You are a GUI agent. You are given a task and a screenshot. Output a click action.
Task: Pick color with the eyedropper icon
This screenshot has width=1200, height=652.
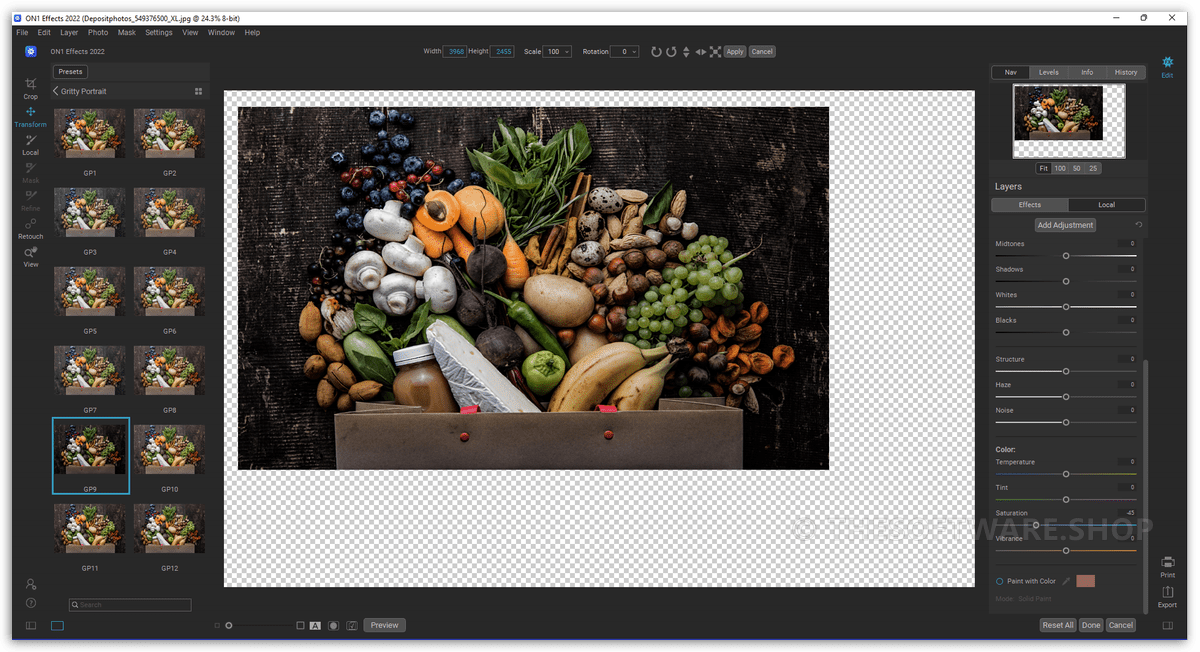[1066, 581]
